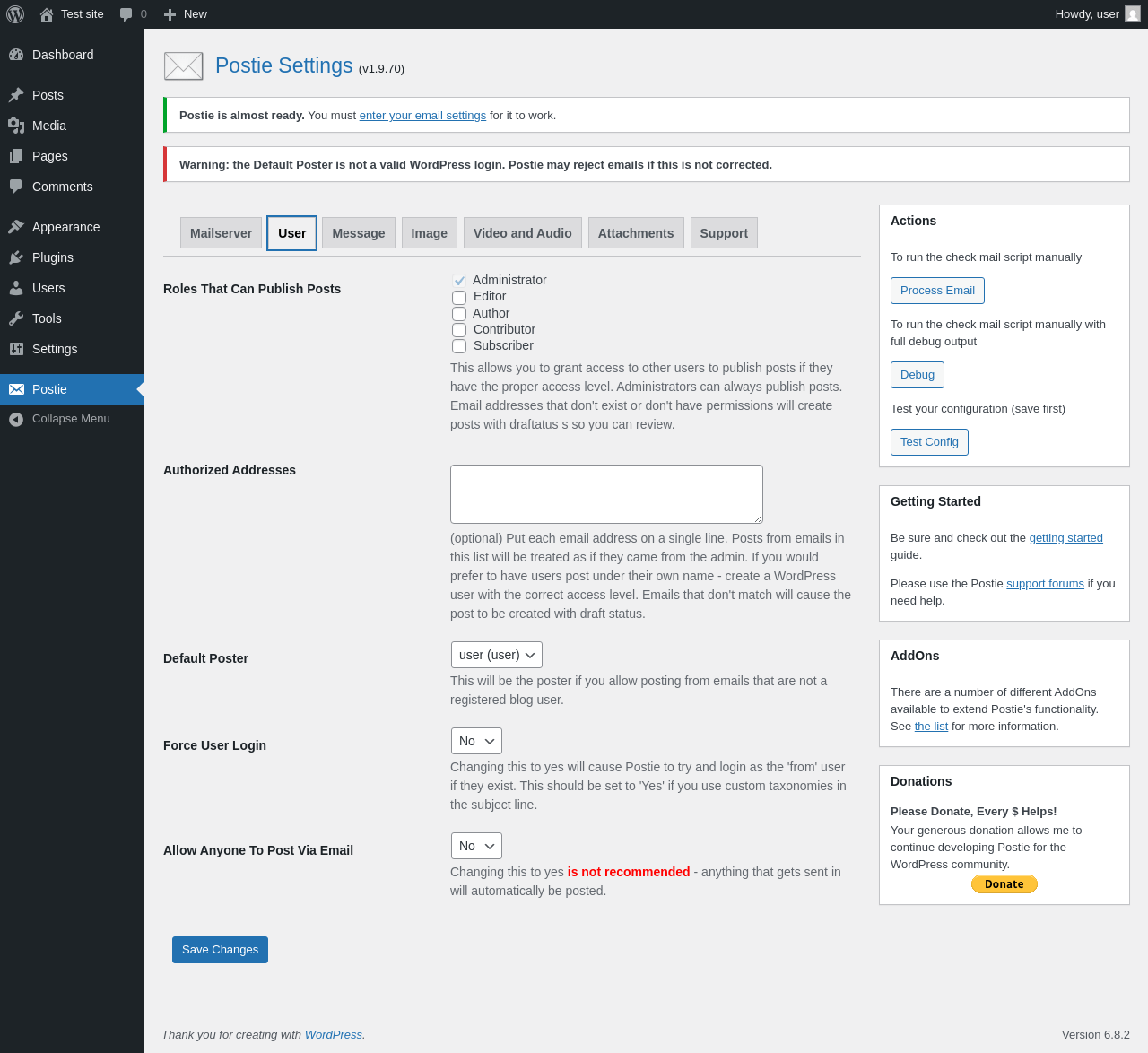Image resolution: width=1148 pixels, height=1053 pixels.
Task: Switch to the Message tab
Action: [359, 233]
